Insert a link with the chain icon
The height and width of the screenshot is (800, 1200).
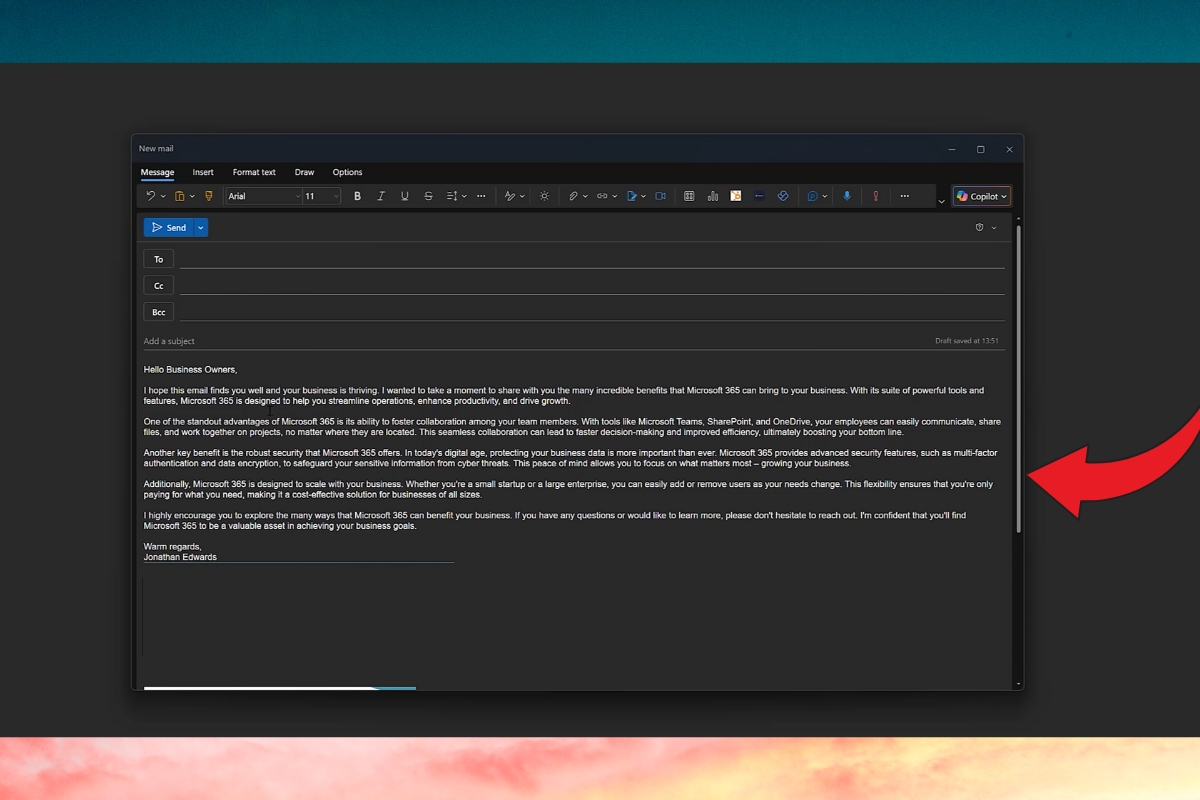point(602,196)
